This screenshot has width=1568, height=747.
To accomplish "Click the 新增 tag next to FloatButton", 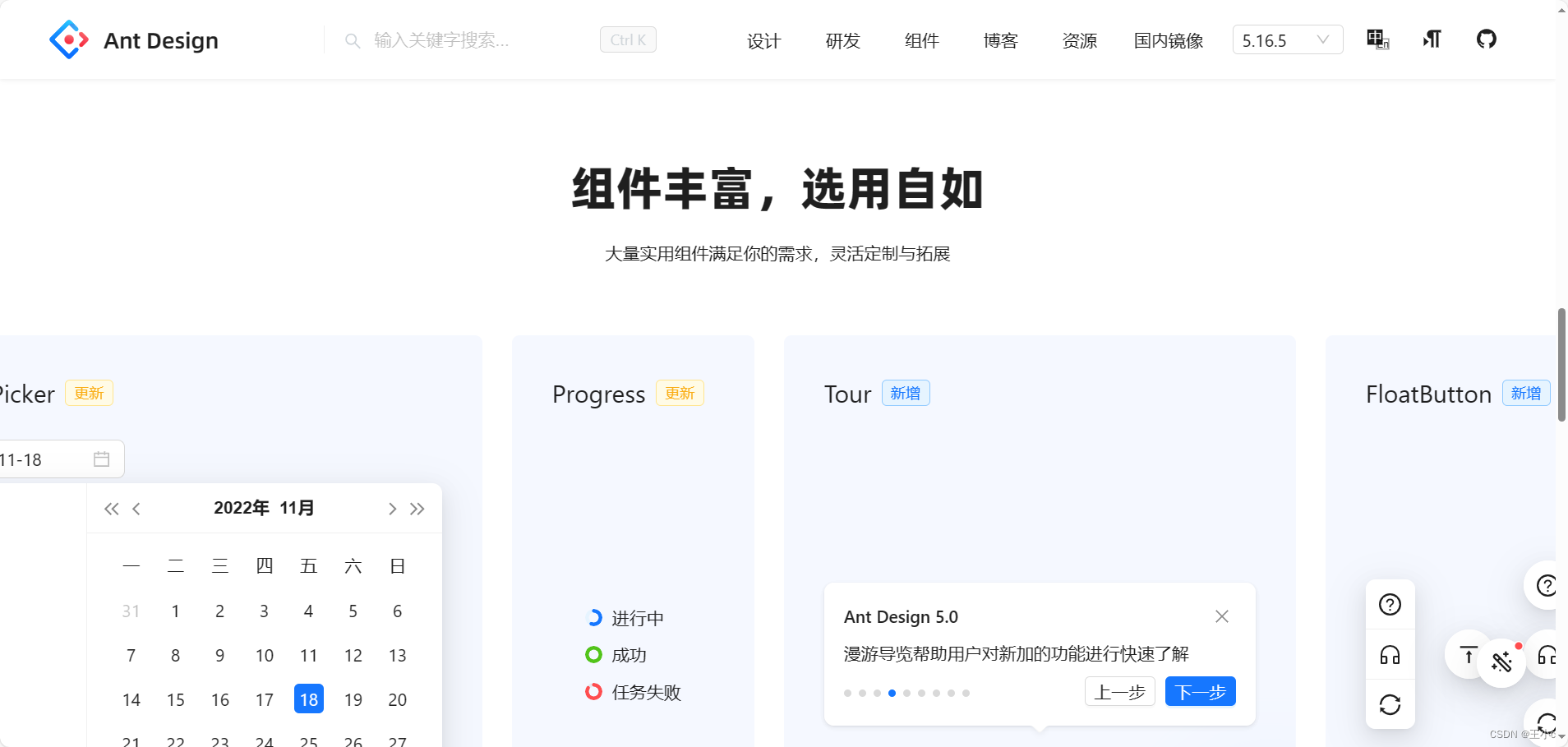I will (1526, 393).
